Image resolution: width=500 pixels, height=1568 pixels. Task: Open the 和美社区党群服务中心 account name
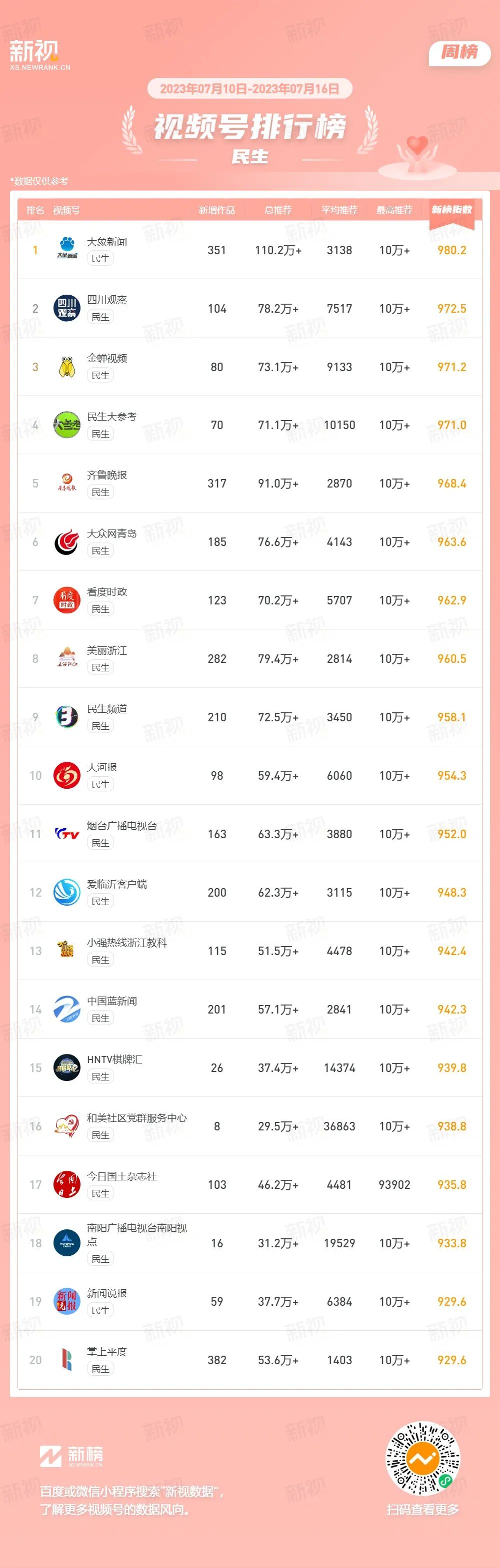[x=137, y=1117]
